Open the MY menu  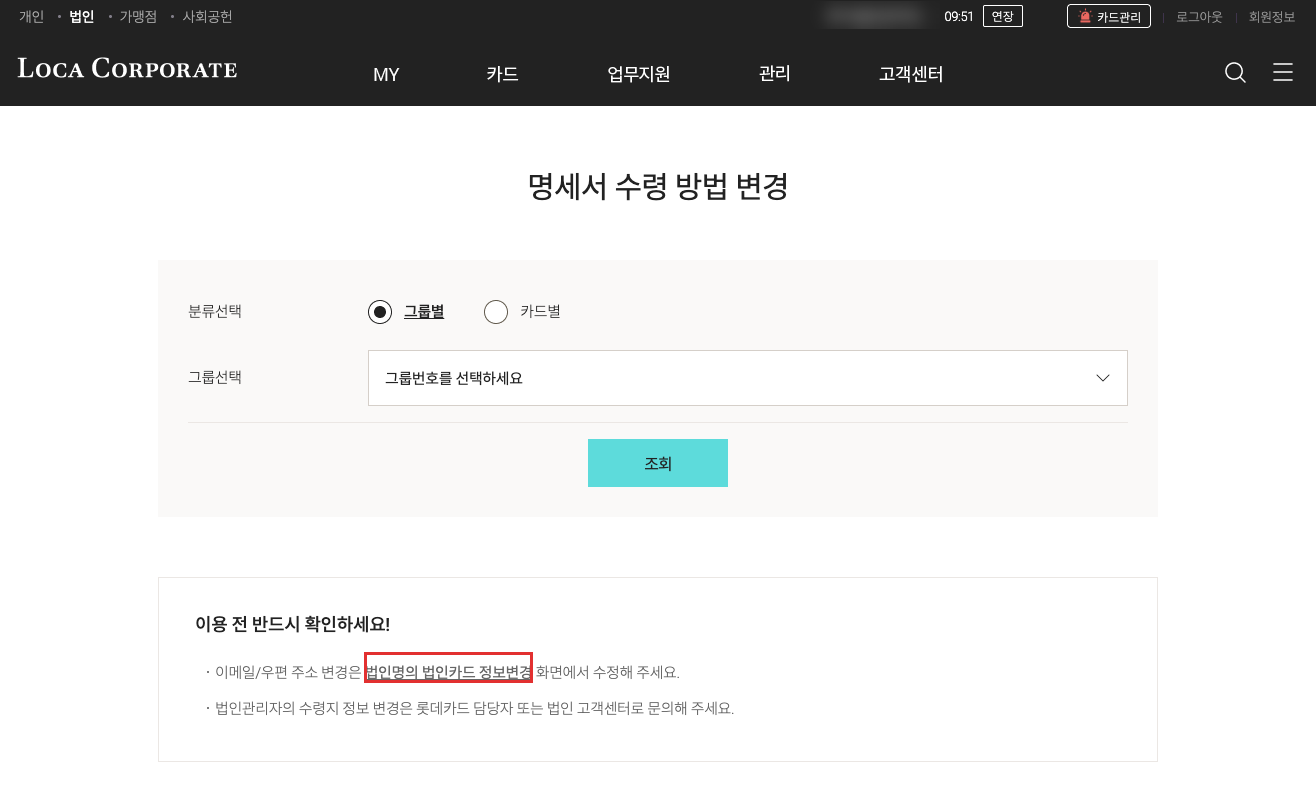[x=386, y=74]
